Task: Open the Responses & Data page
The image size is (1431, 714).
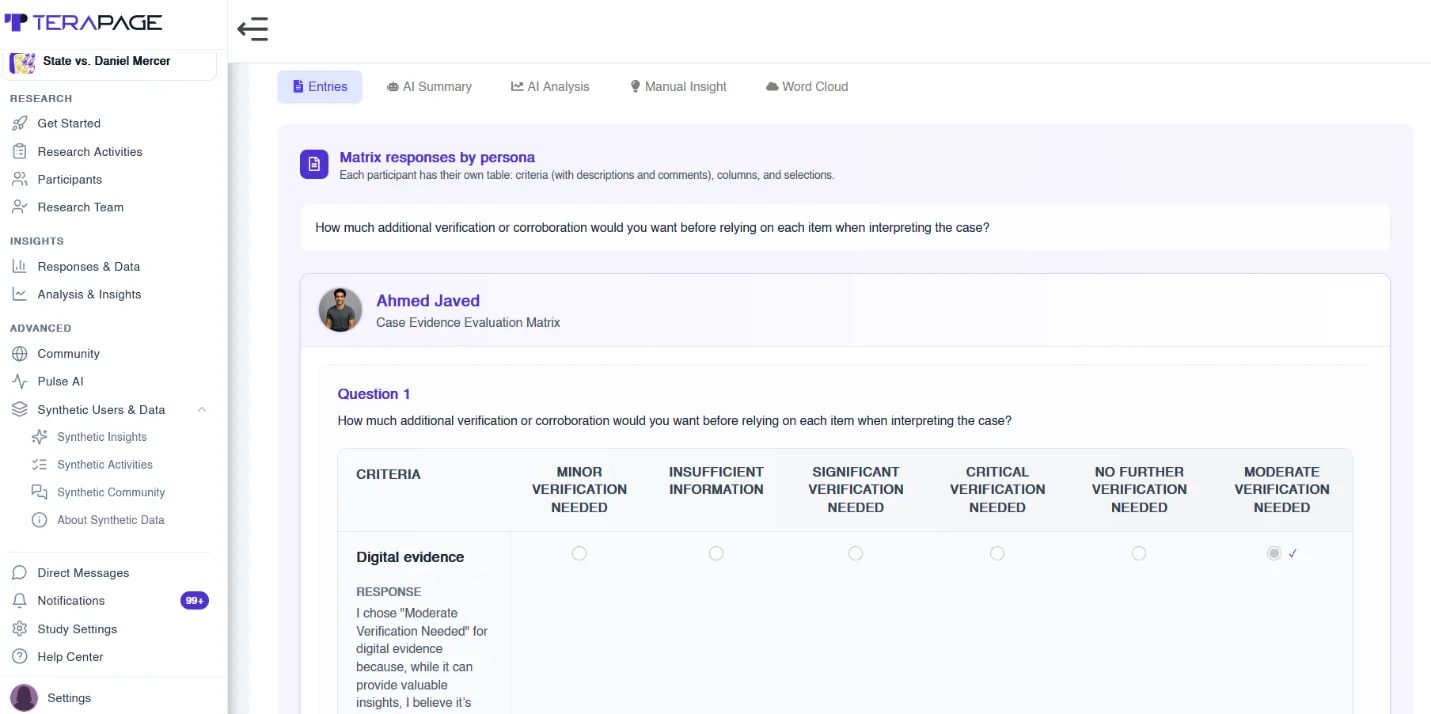Action: [x=89, y=267]
